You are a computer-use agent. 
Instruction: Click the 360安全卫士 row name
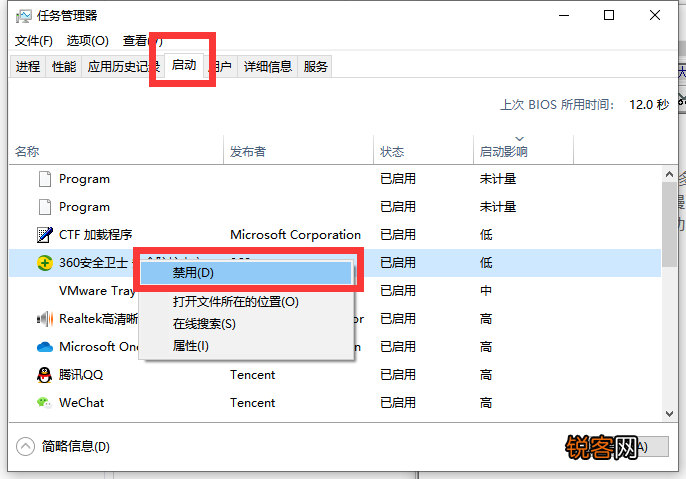click(93, 263)
